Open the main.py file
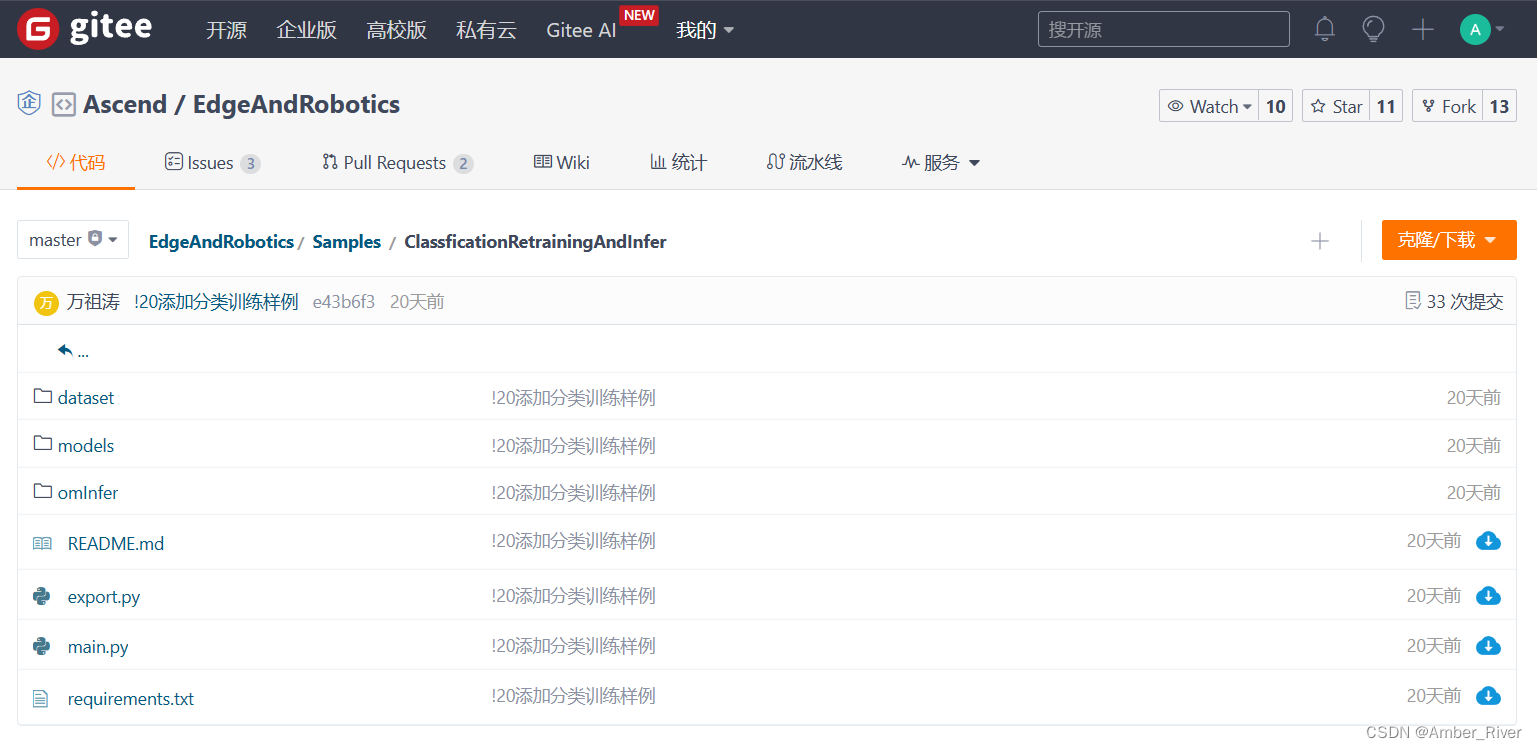The height and width of the screenshot is (750, 1537). pos(98,647)
